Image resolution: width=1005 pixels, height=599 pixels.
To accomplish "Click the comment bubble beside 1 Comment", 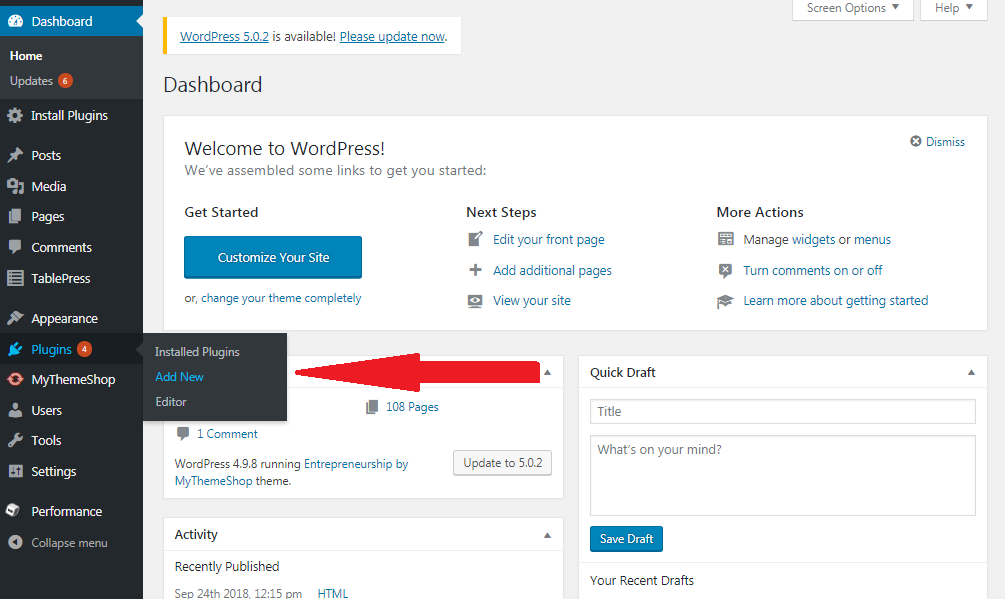I will point(183,434).
